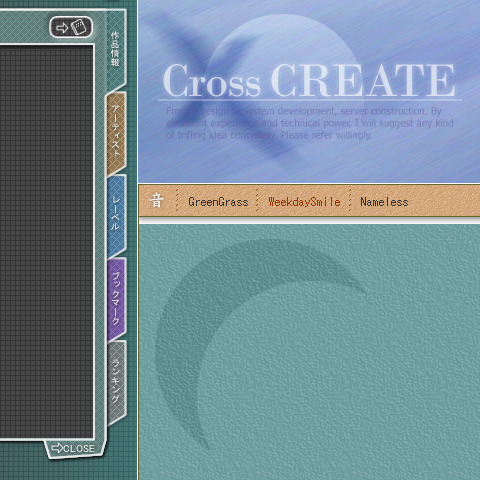Screen dimensions: 480x480
Task: Click the dark grid content panel
Action: 46,241
